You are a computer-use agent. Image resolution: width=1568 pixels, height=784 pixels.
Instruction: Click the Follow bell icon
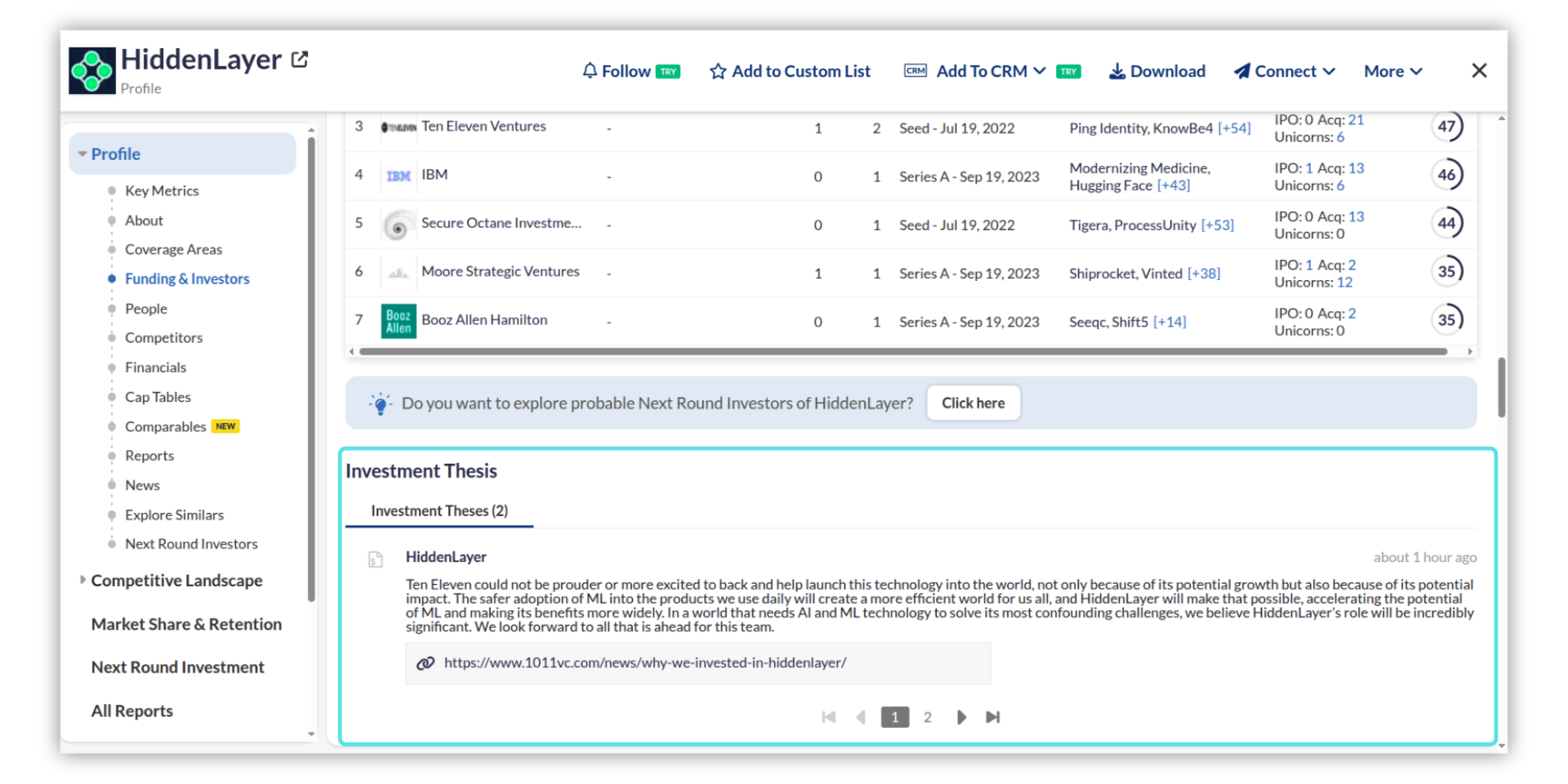(590, 71)
